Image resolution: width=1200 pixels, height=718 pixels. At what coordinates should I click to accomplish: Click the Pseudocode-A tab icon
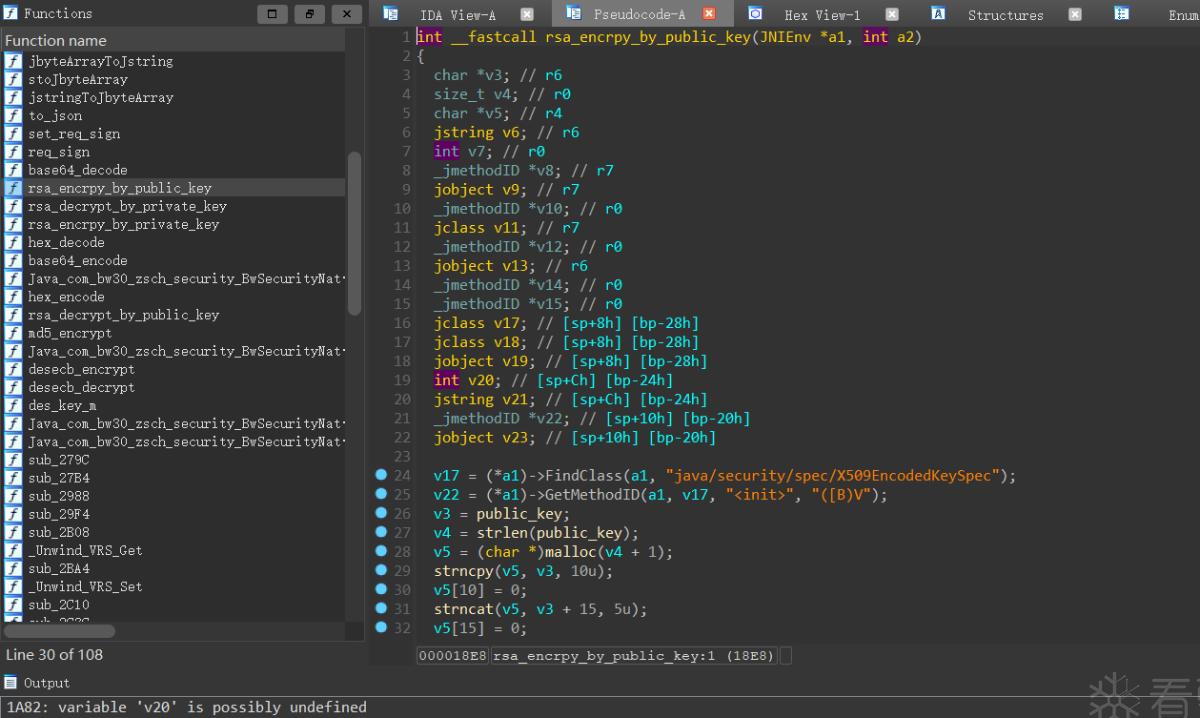(x=574, y=14)
